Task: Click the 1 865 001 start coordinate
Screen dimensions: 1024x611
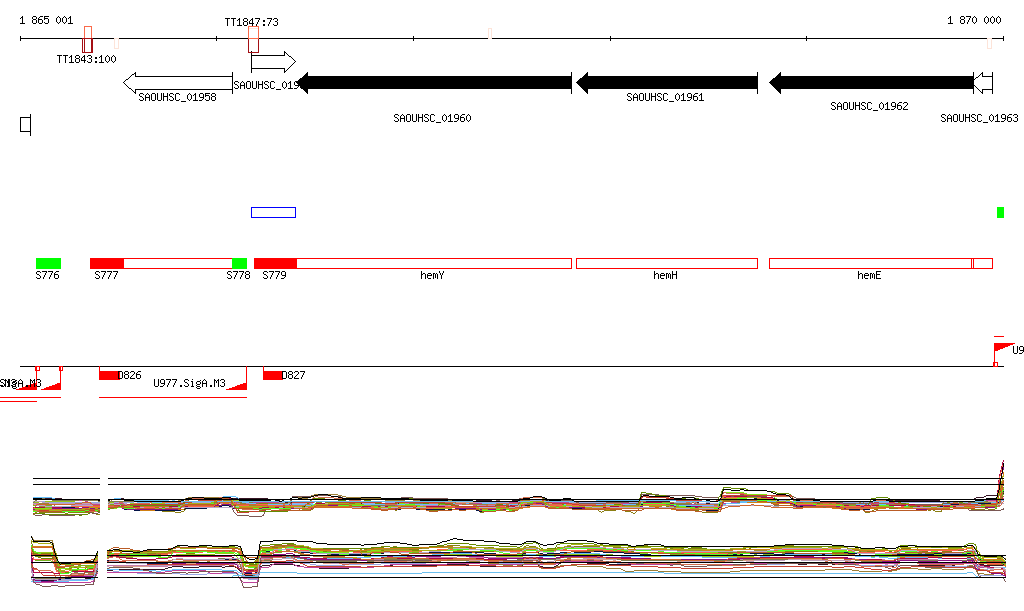Action: (x=46, y=20)
